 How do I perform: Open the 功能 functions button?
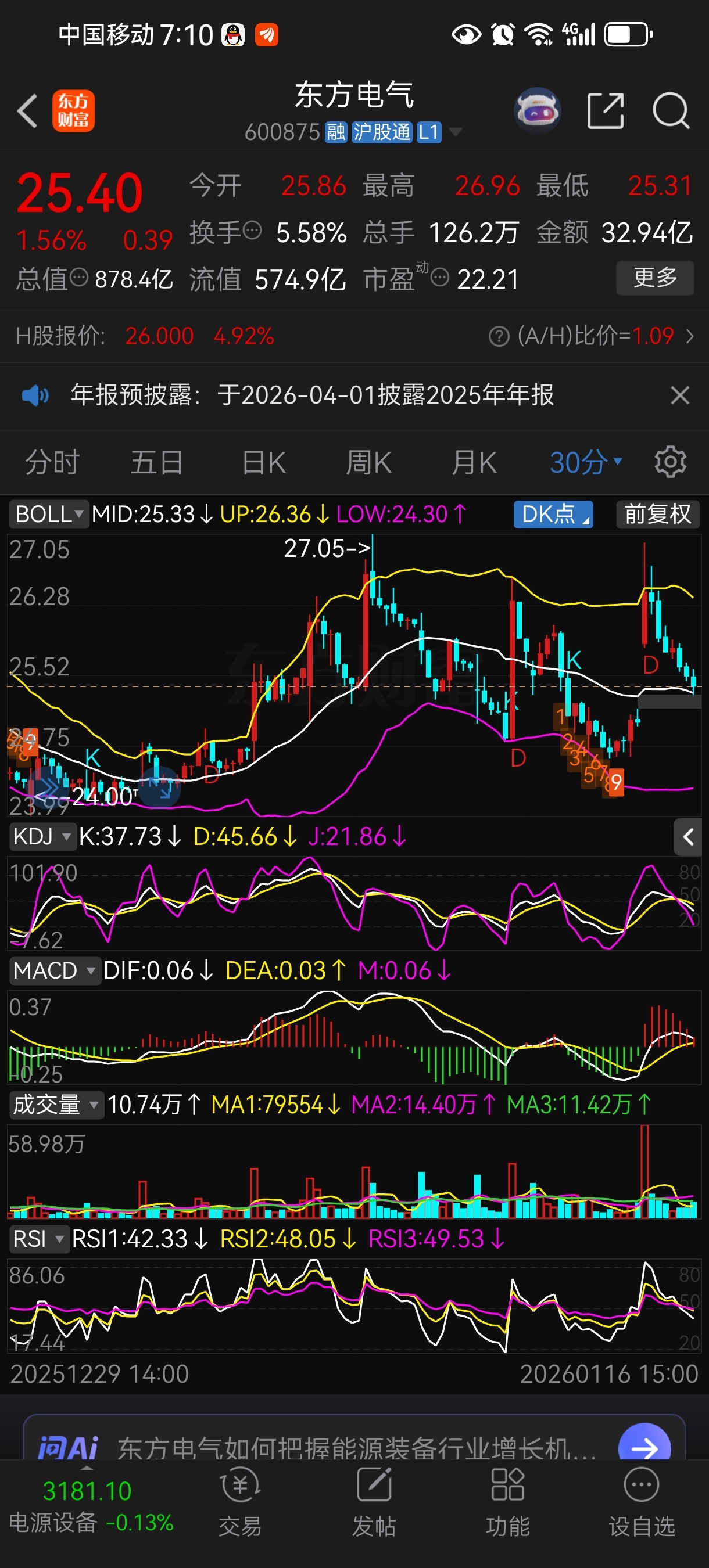(508, 1502)
